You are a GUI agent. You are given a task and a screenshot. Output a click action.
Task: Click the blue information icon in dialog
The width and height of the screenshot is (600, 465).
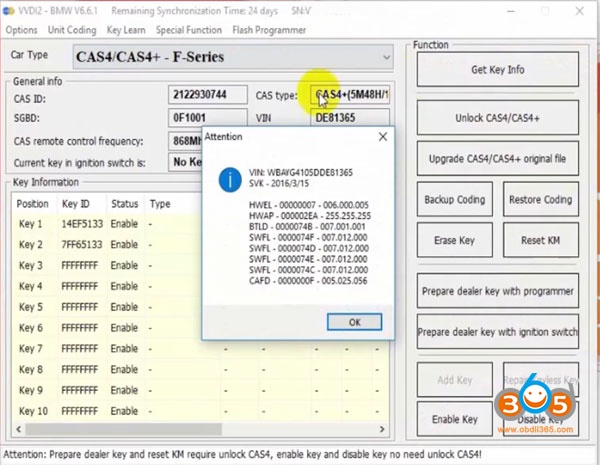coord(230,180)
